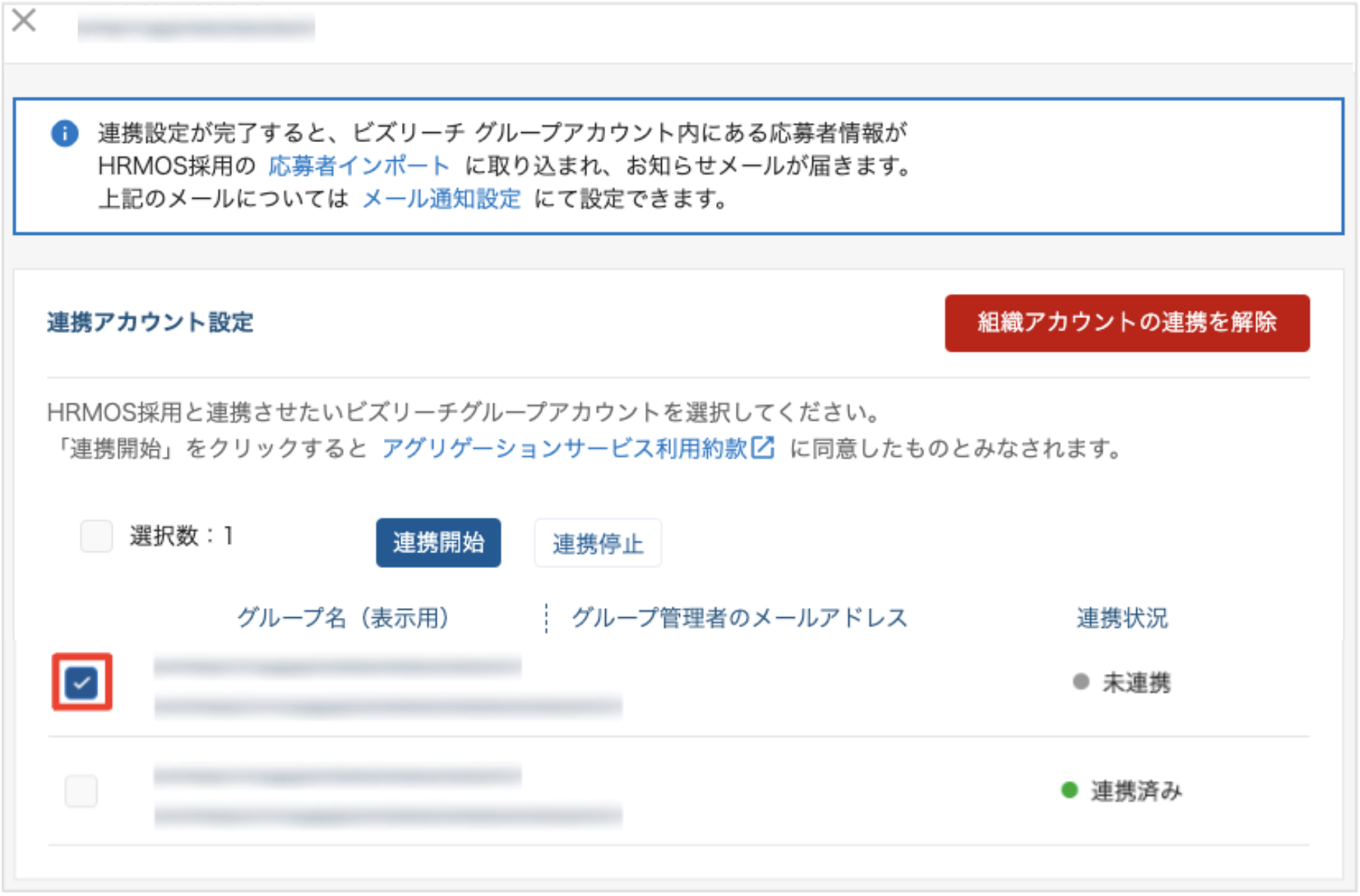Image resolution: width=1360 pixels, height=896 pixels.
Task: Click グループ管理者のメールアドレス column header
Action: click(x=739, y=618)
